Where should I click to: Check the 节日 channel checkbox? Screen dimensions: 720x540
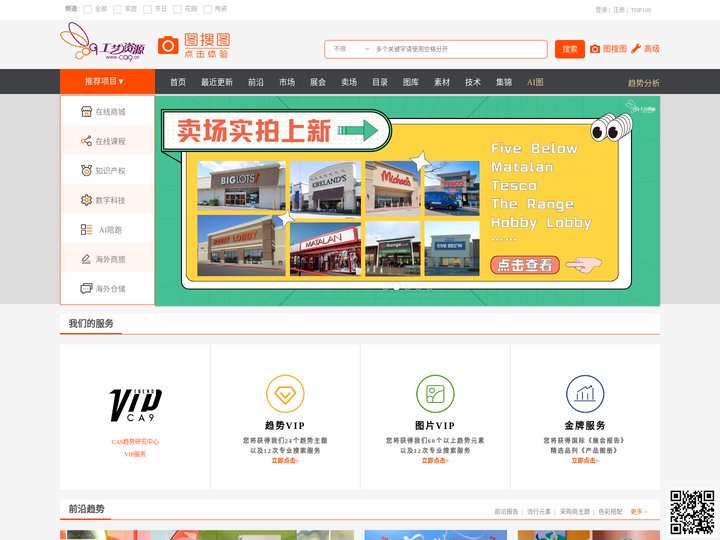[147, 9]
